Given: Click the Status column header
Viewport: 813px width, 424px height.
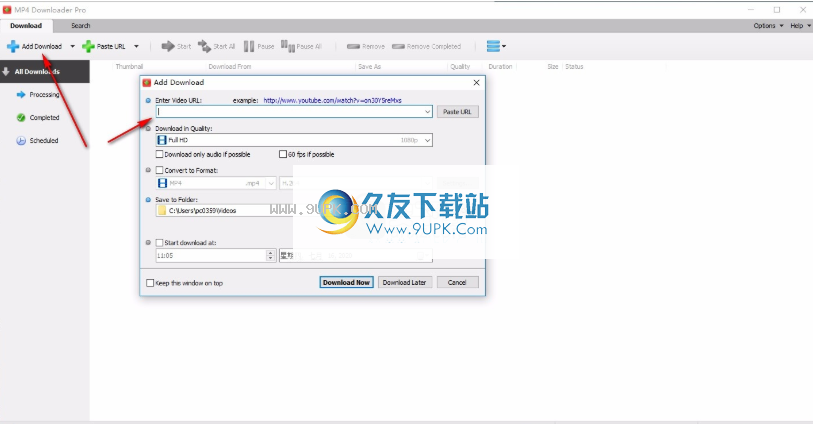Looking at the screenshot, I should (574, 66).
